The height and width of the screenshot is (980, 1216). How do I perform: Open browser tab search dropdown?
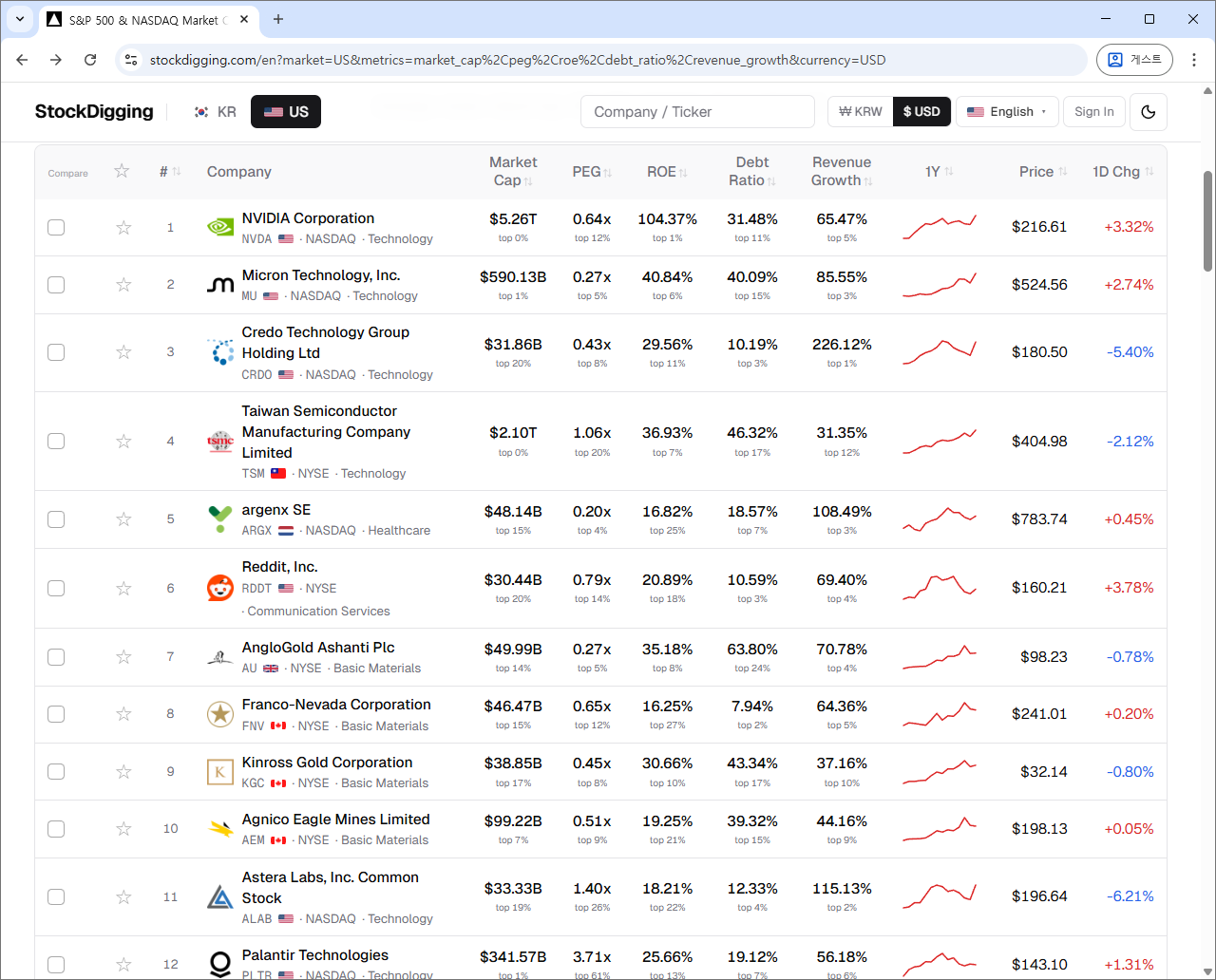coord(19,19)
